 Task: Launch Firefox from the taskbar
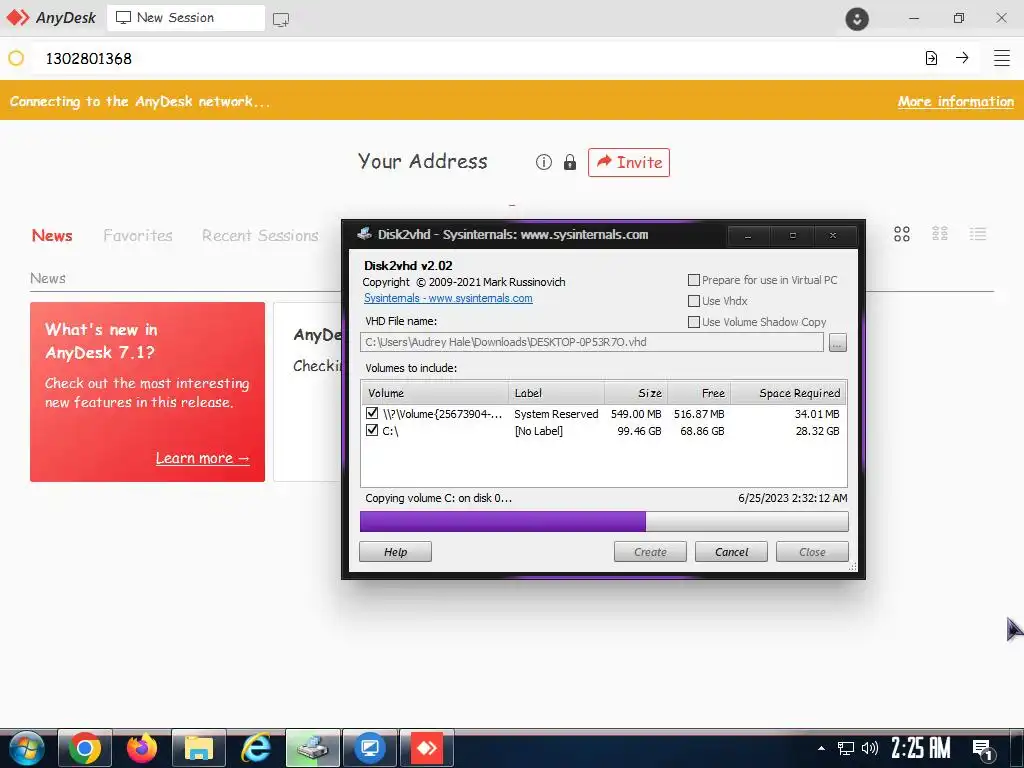point(142,748)
